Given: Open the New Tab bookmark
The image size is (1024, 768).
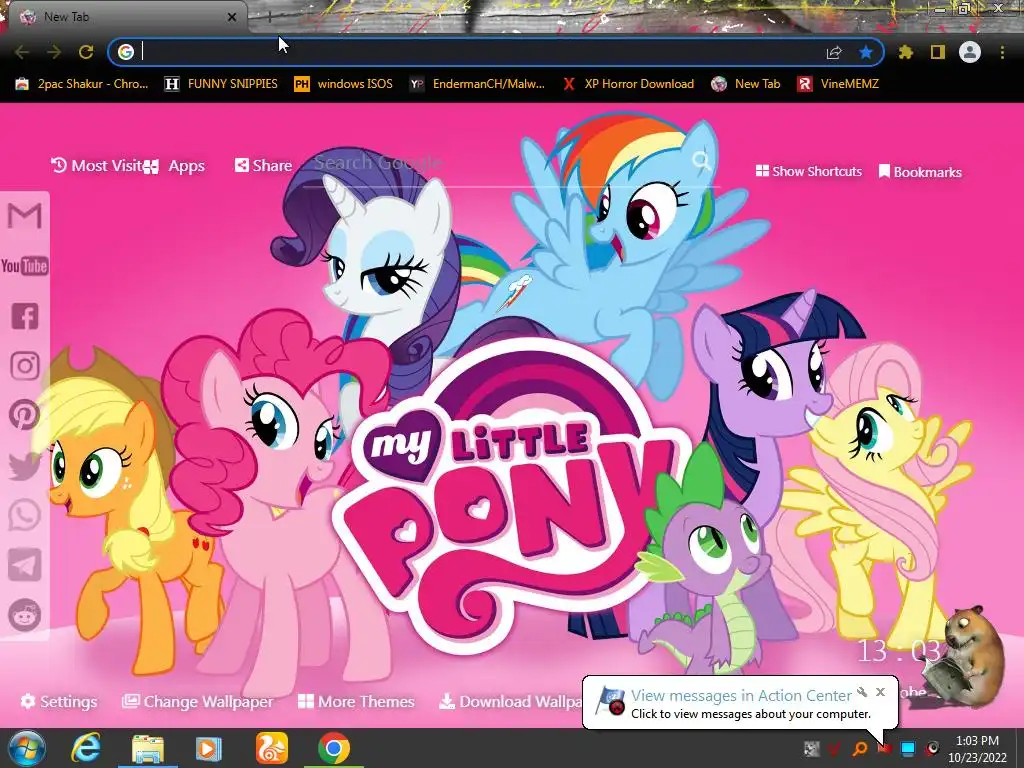Looking at the screenshot, I should tap(746, 84).
